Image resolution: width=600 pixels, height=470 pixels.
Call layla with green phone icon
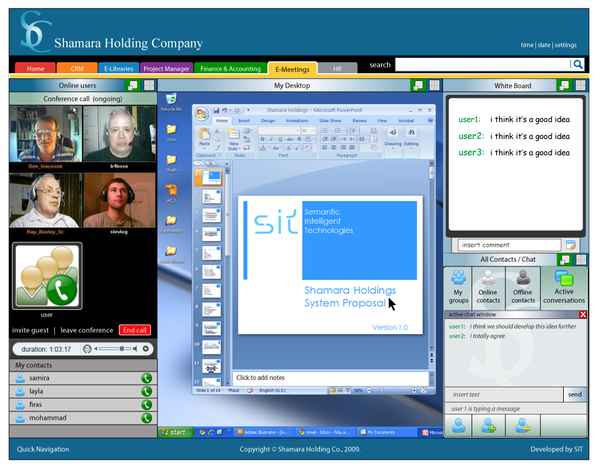[x=147, y=391]
